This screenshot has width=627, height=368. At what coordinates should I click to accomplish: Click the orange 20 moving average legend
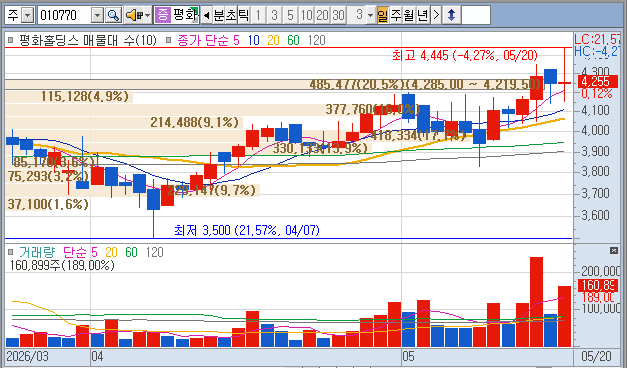pyautogui.click(x=273, y=40)
